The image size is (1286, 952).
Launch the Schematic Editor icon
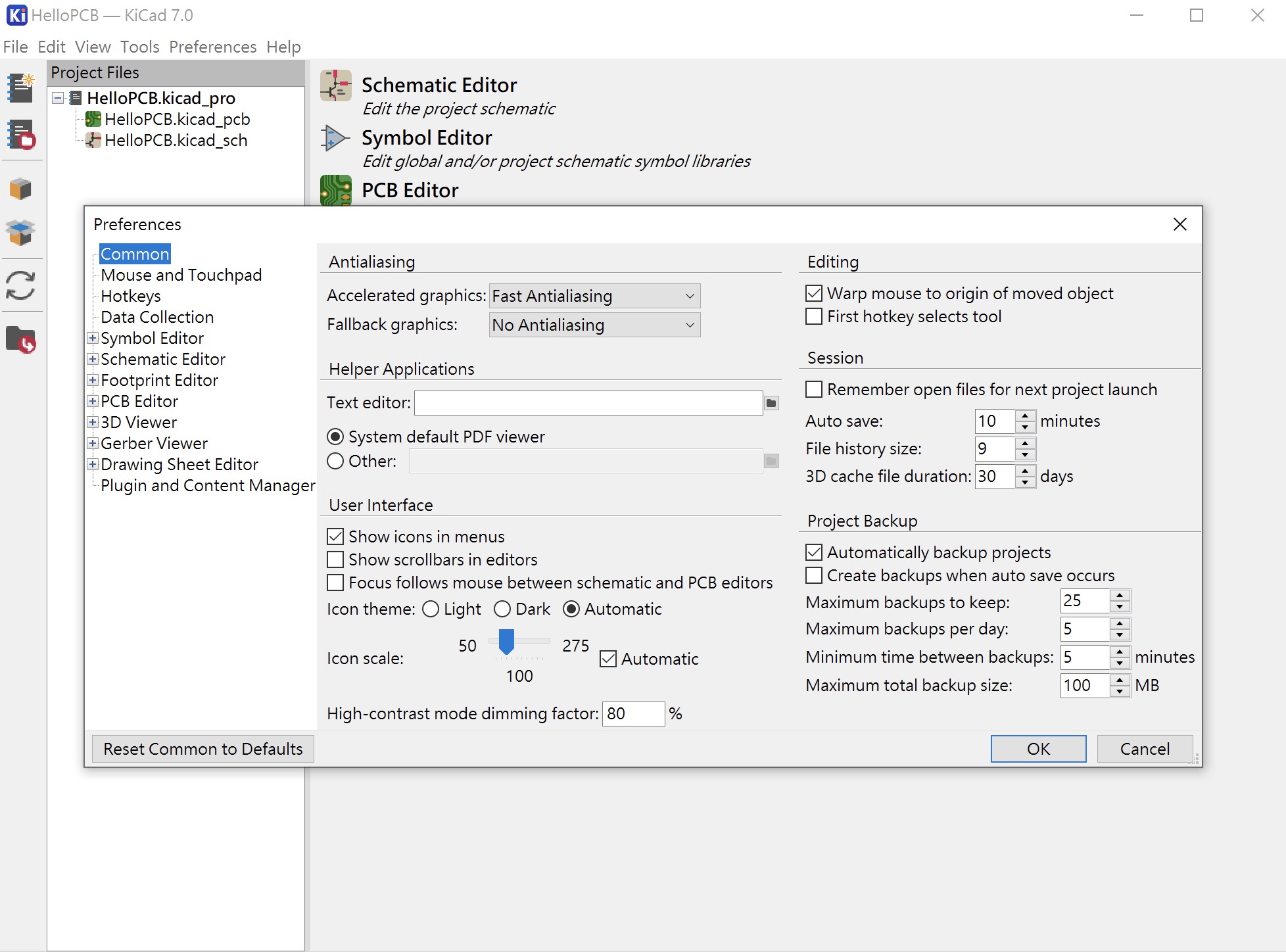pos(336,85)
